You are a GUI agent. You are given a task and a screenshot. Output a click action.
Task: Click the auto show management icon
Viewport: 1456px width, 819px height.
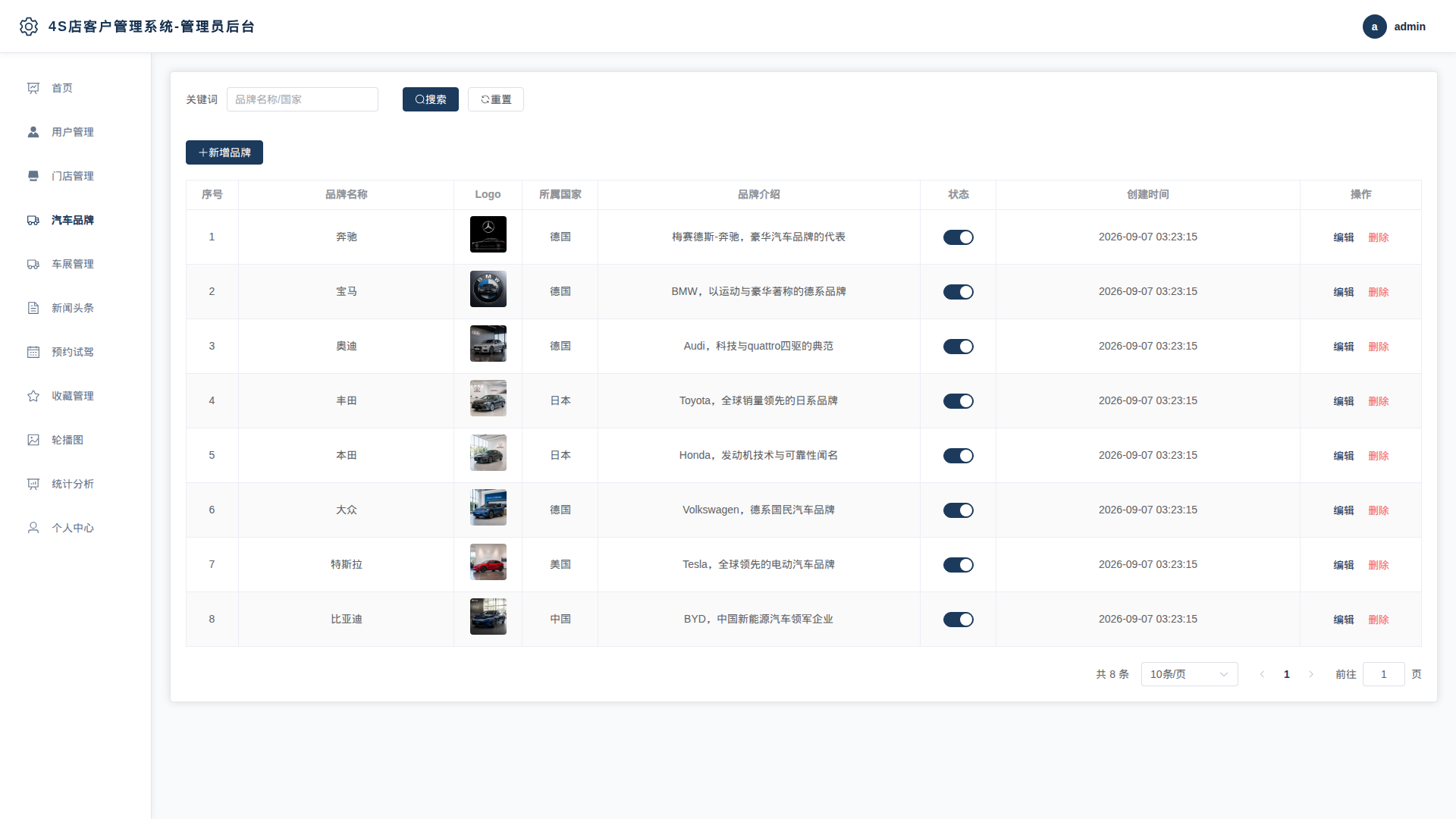coord(33,264)
